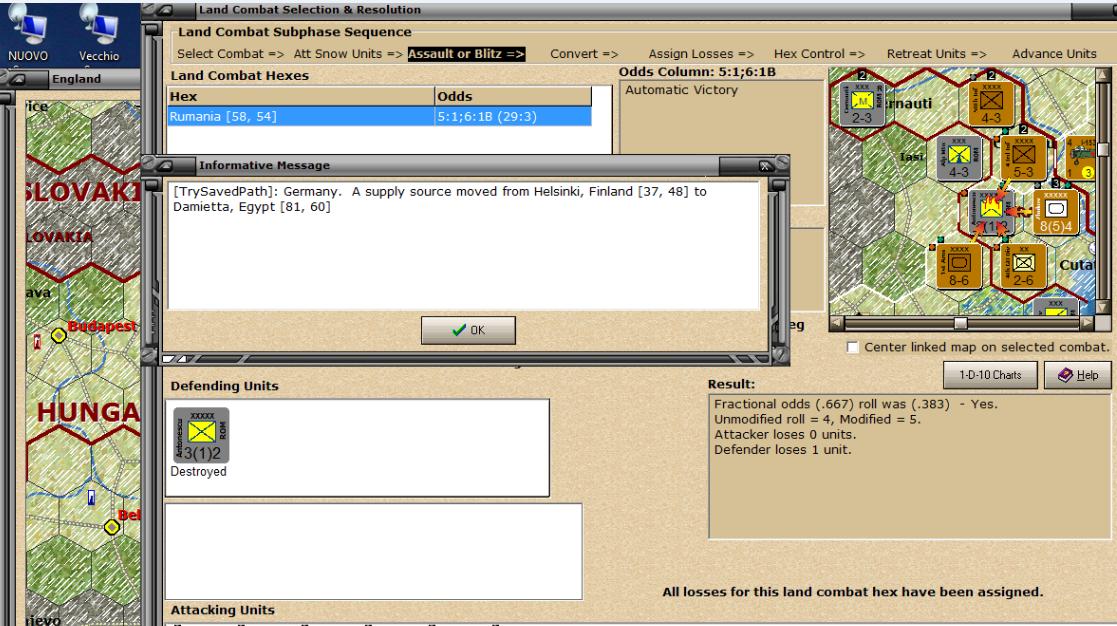Toggle Center linked map on selected combat
The height and width of the screenshot is (626, 1117).
point(853,347)
